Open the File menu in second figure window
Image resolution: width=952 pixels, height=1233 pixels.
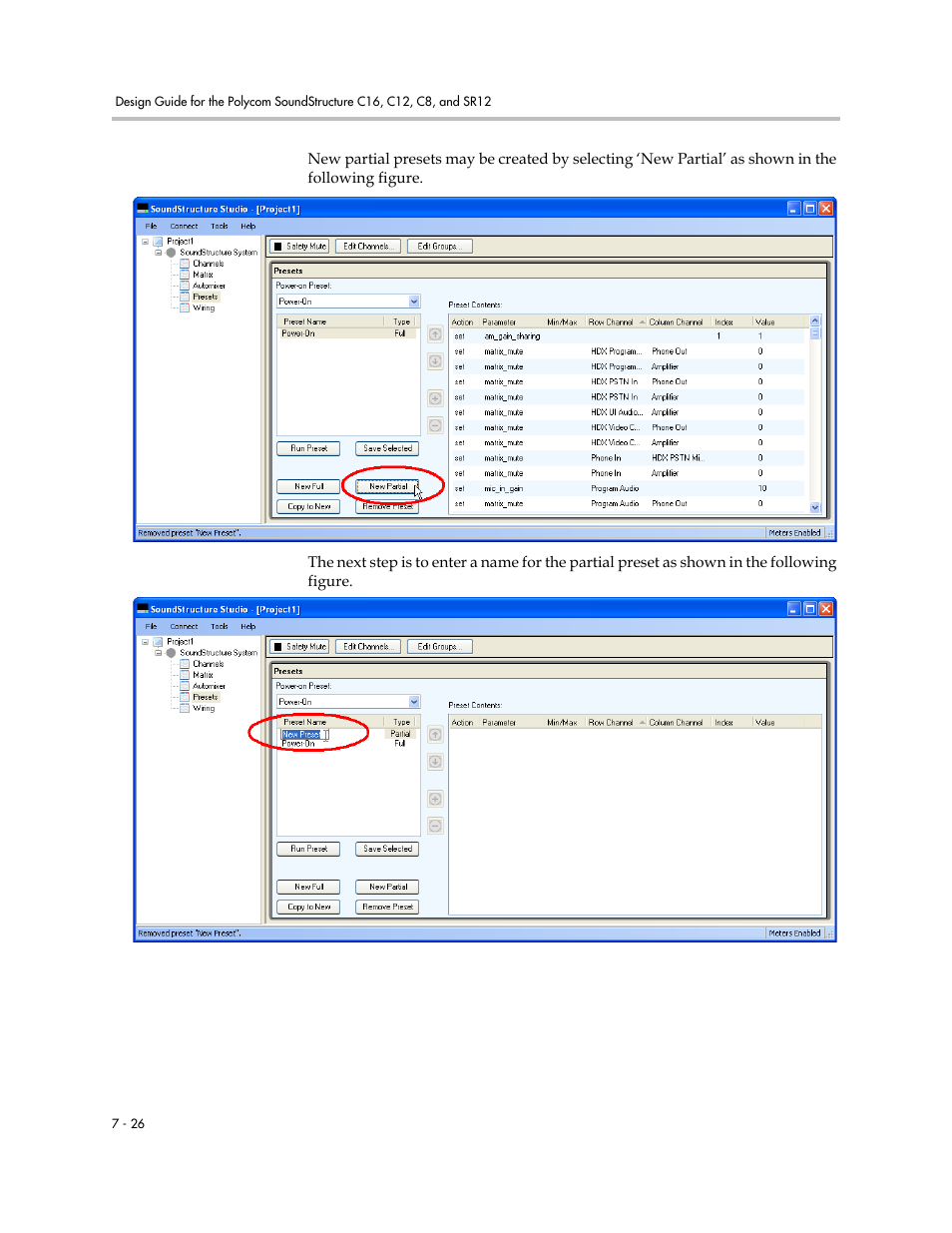(151, 627)
